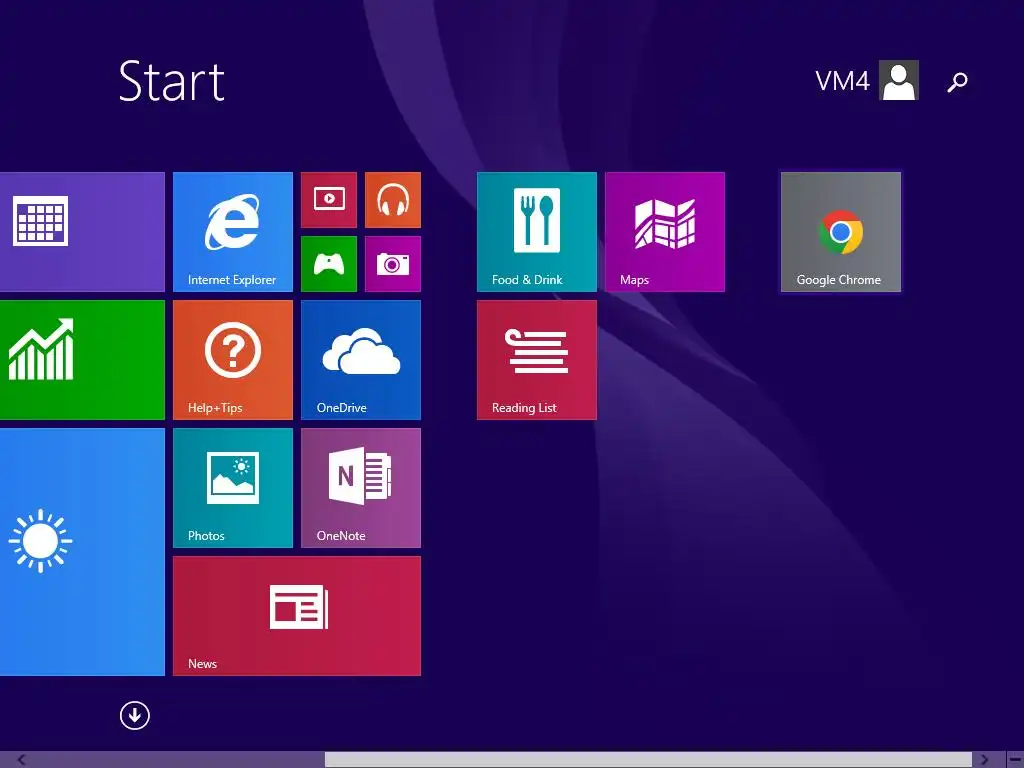The image size is (1024, 768).
Task: Launch Internet Explorer tile
Action: 232,232
